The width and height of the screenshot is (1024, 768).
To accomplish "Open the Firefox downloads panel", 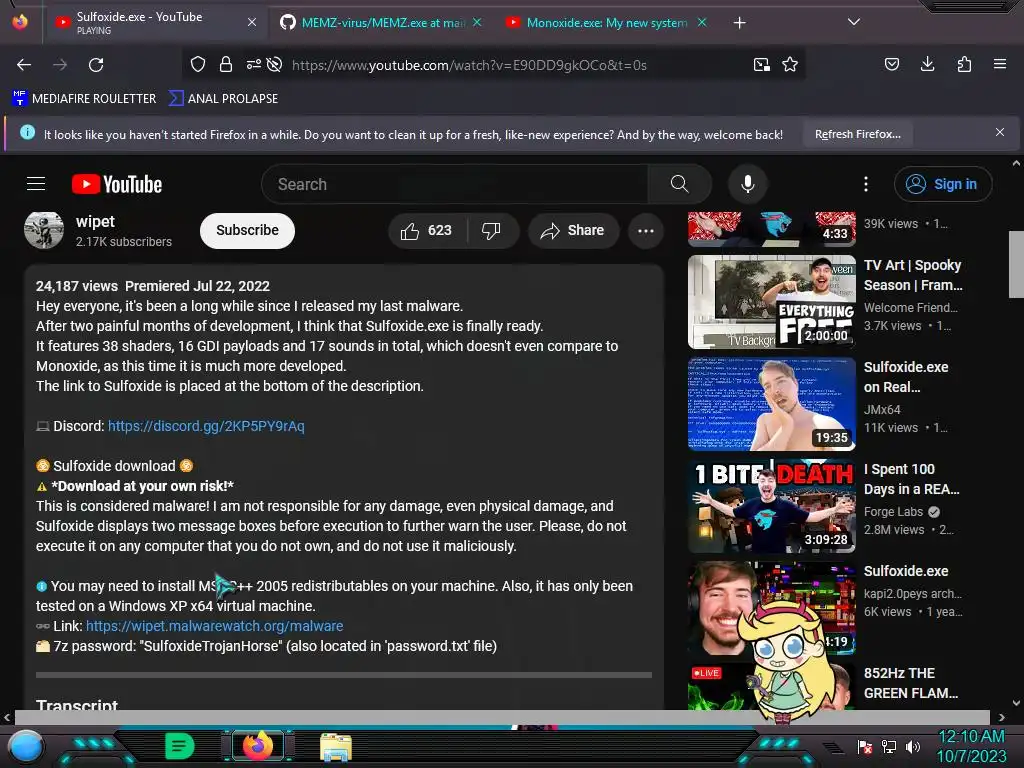I will pyautogui.click(x=927, y=64).
